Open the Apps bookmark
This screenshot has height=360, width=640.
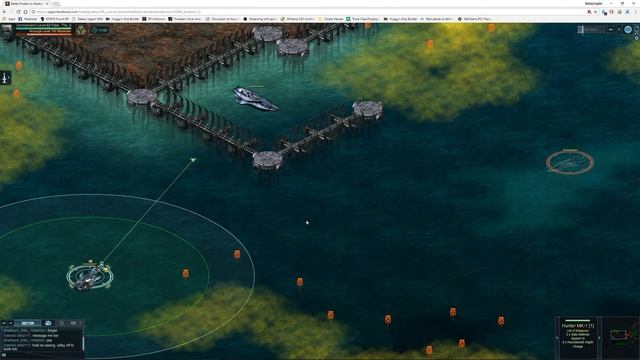click(x=9, y=19)
